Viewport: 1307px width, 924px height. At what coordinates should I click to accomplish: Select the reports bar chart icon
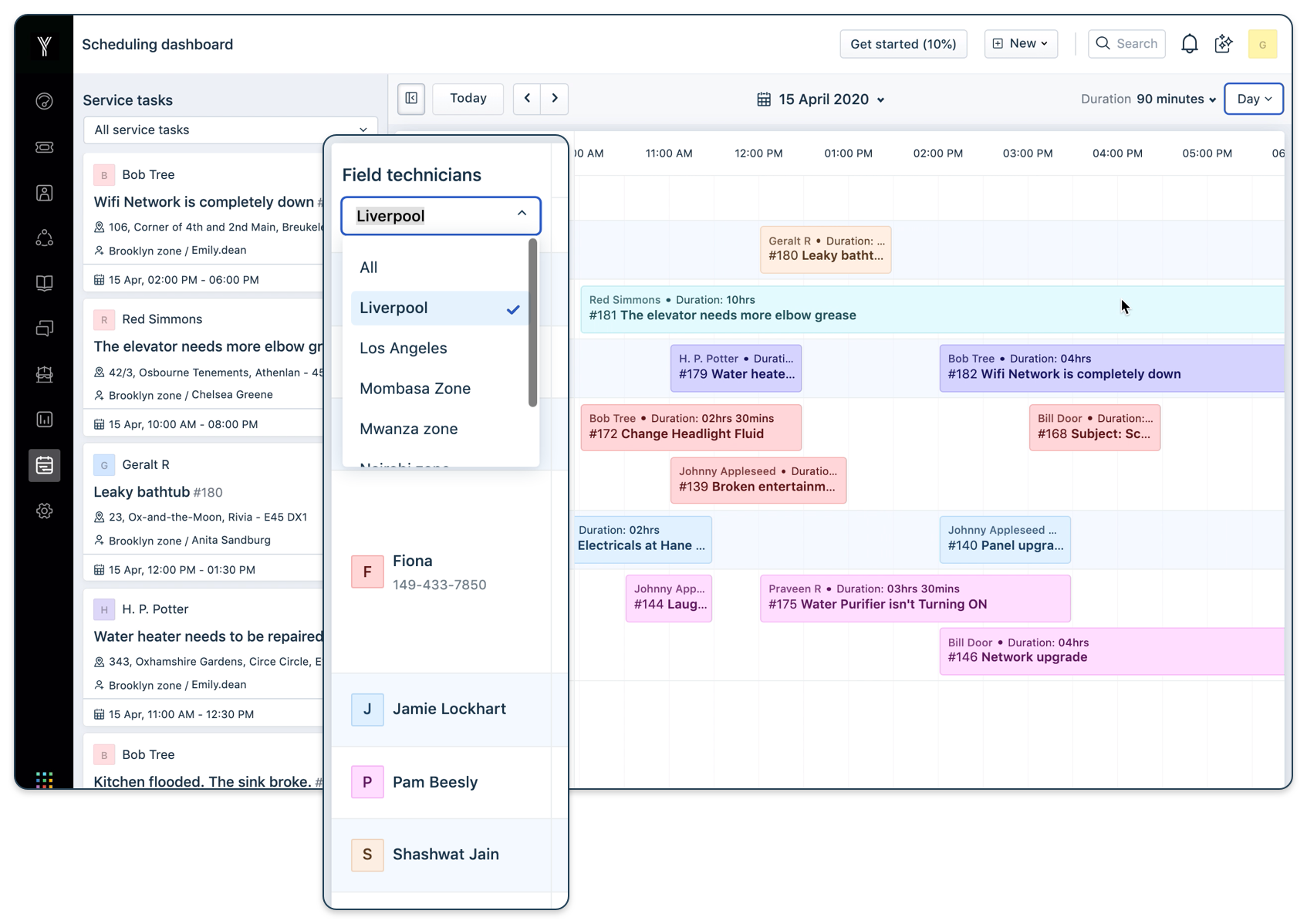click(44, 420)
